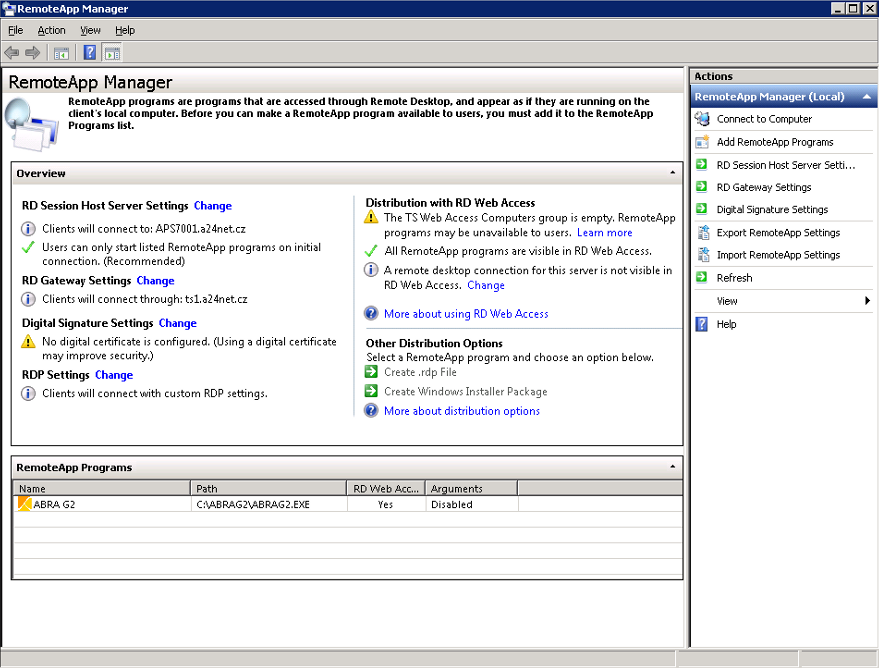Click the Add RemoteApp Programs icon
The image size is (879, 668).
point(702,142)
